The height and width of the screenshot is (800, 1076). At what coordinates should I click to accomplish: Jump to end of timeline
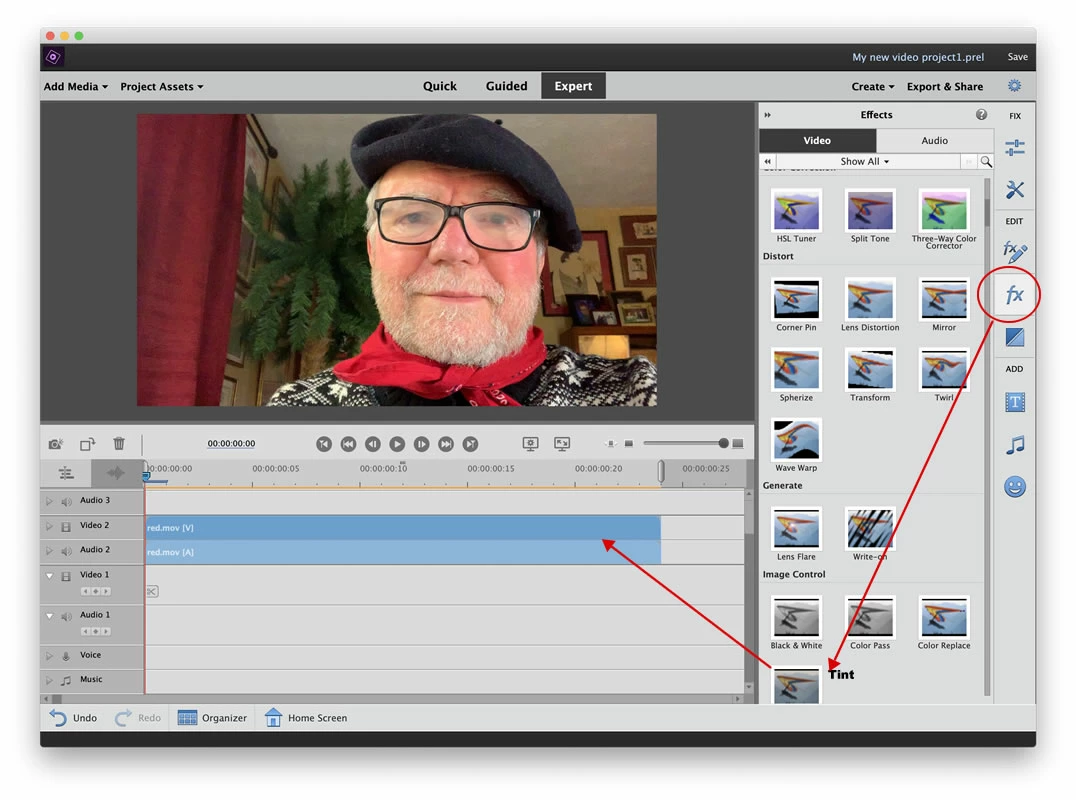(470, 444)
